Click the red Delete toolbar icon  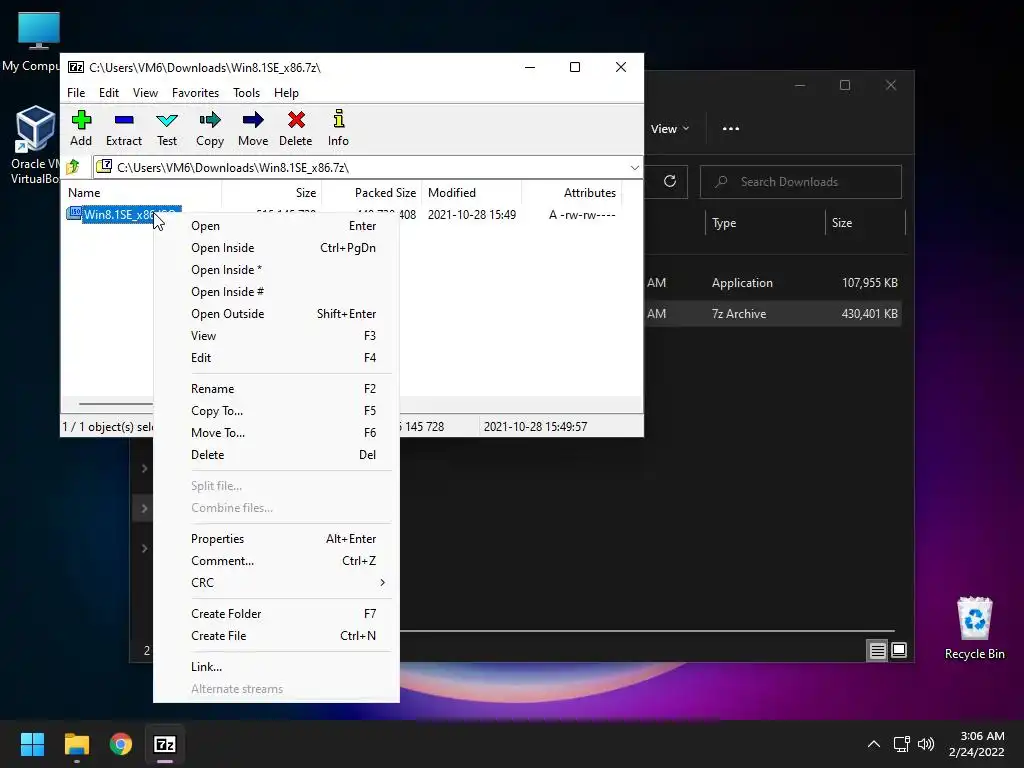pos(296,128)
